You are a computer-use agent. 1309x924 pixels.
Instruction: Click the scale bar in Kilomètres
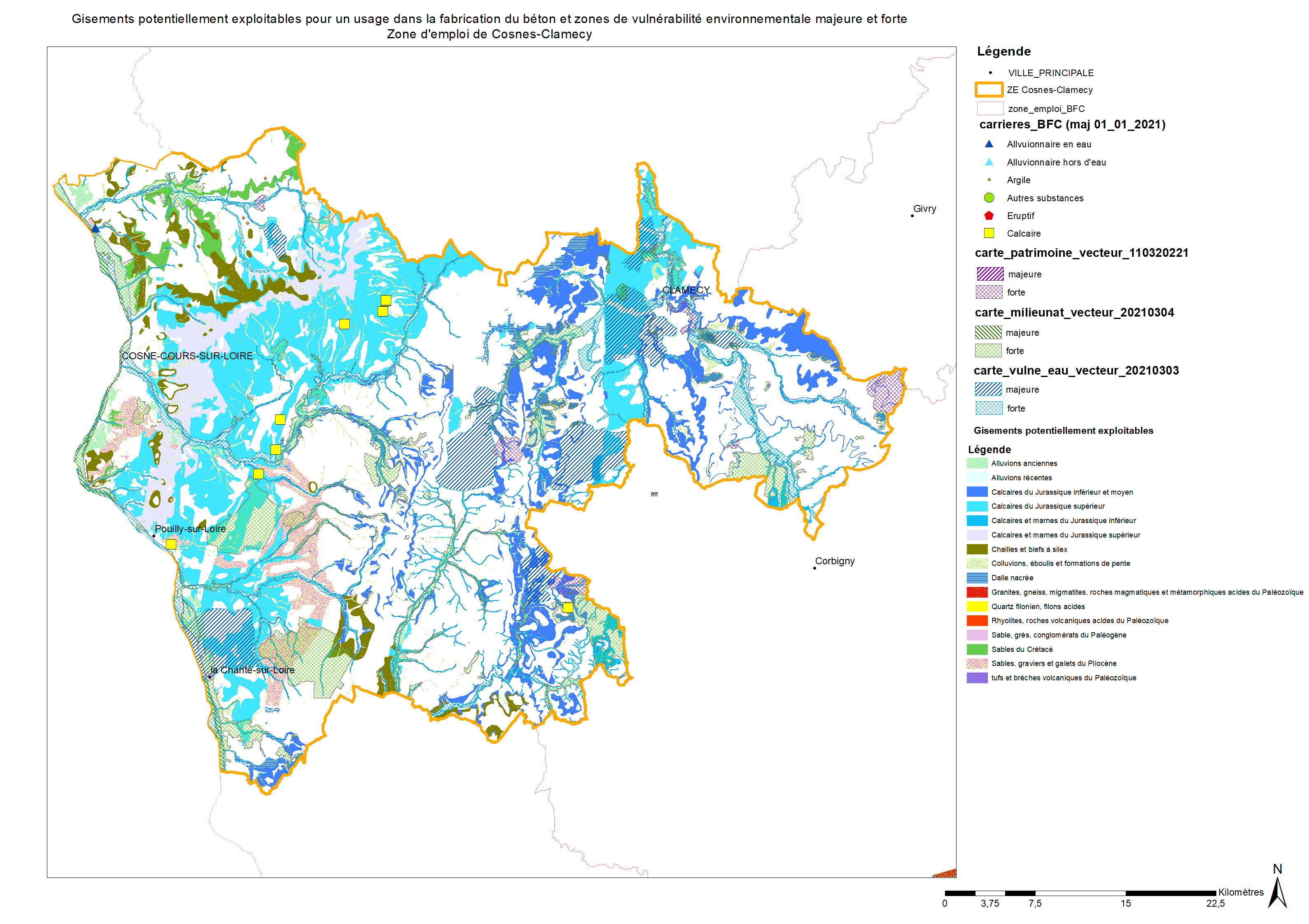1080,893
